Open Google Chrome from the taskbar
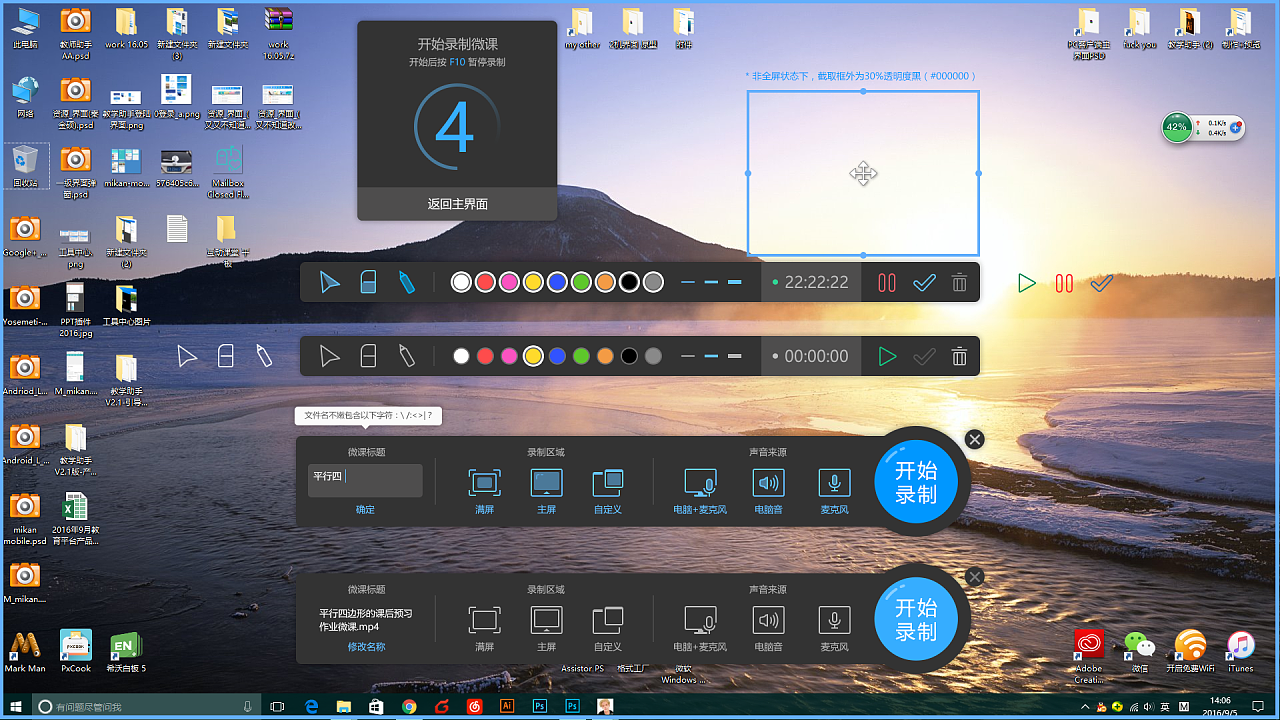The height and width of the screenshot is (720, 1280). point(409,706)
